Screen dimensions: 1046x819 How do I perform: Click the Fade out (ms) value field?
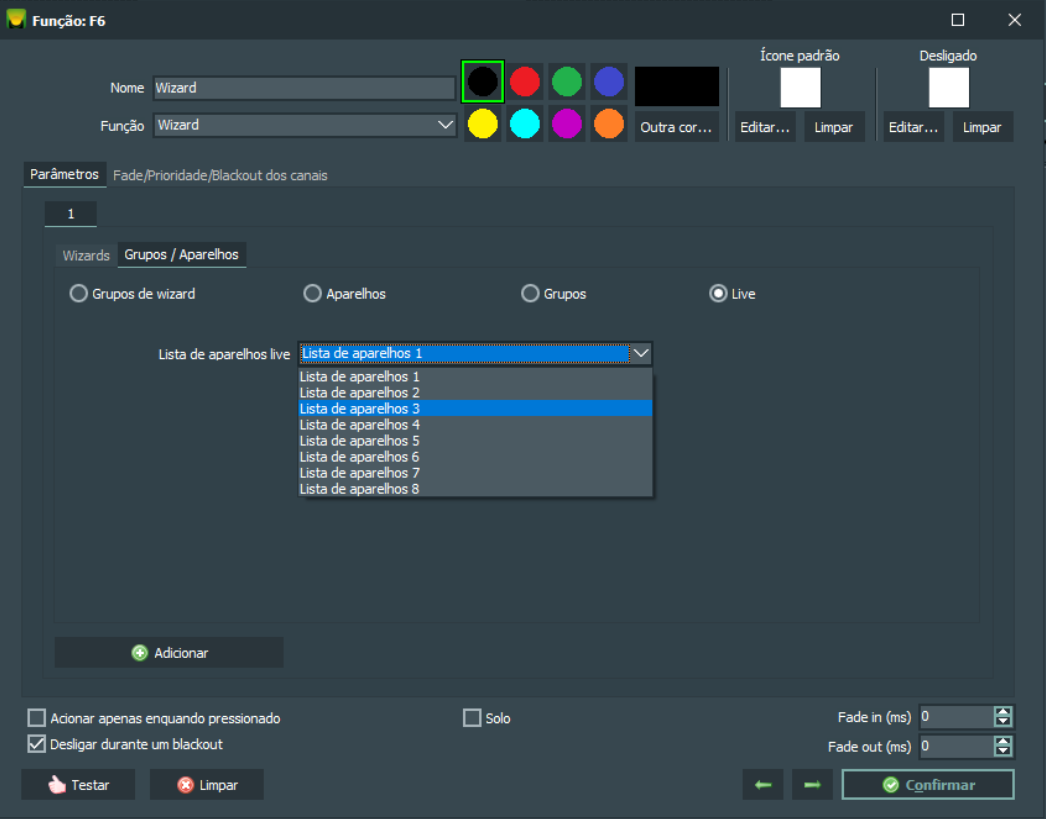click(x=956, y=746)
